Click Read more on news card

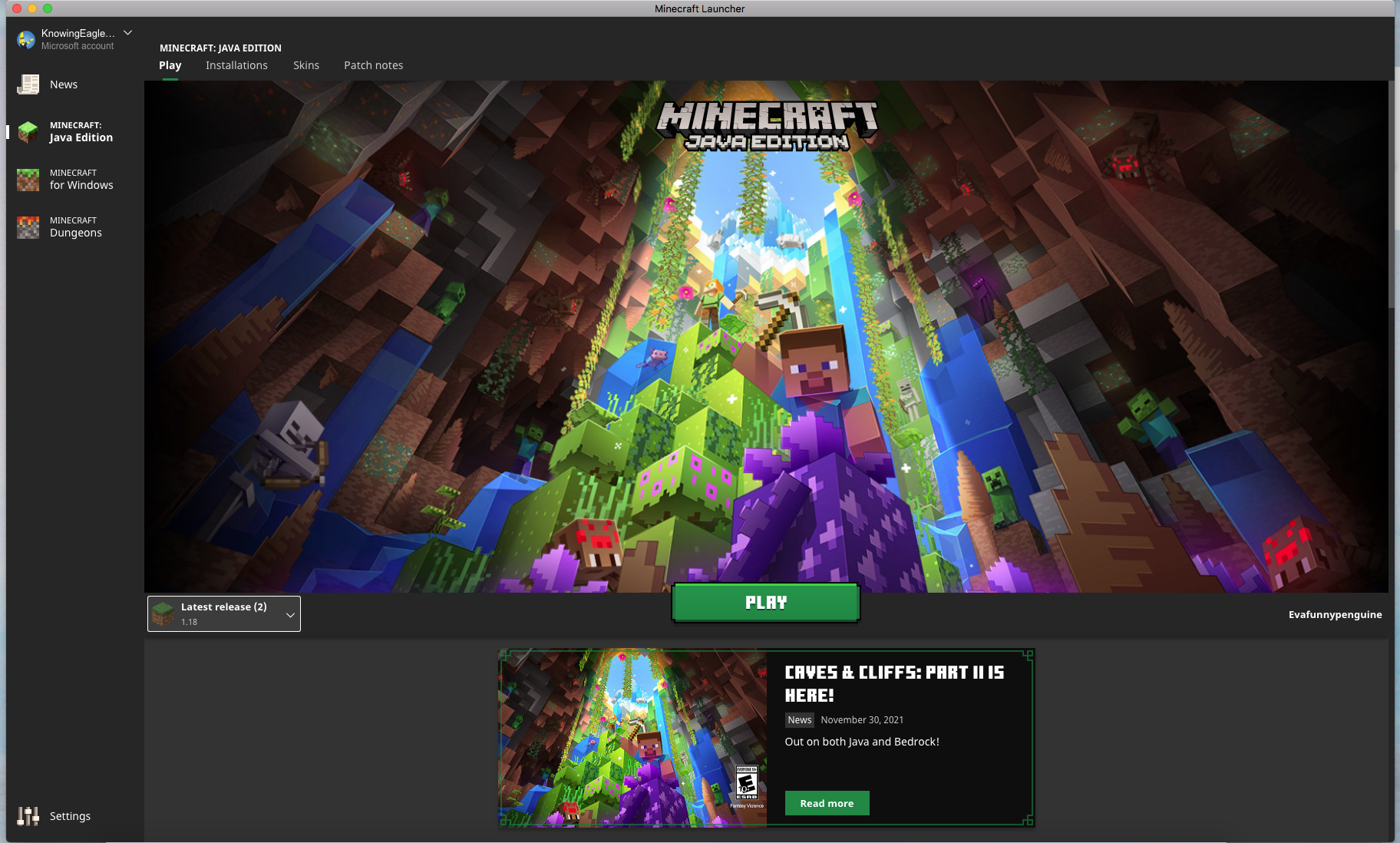(827, 803)
